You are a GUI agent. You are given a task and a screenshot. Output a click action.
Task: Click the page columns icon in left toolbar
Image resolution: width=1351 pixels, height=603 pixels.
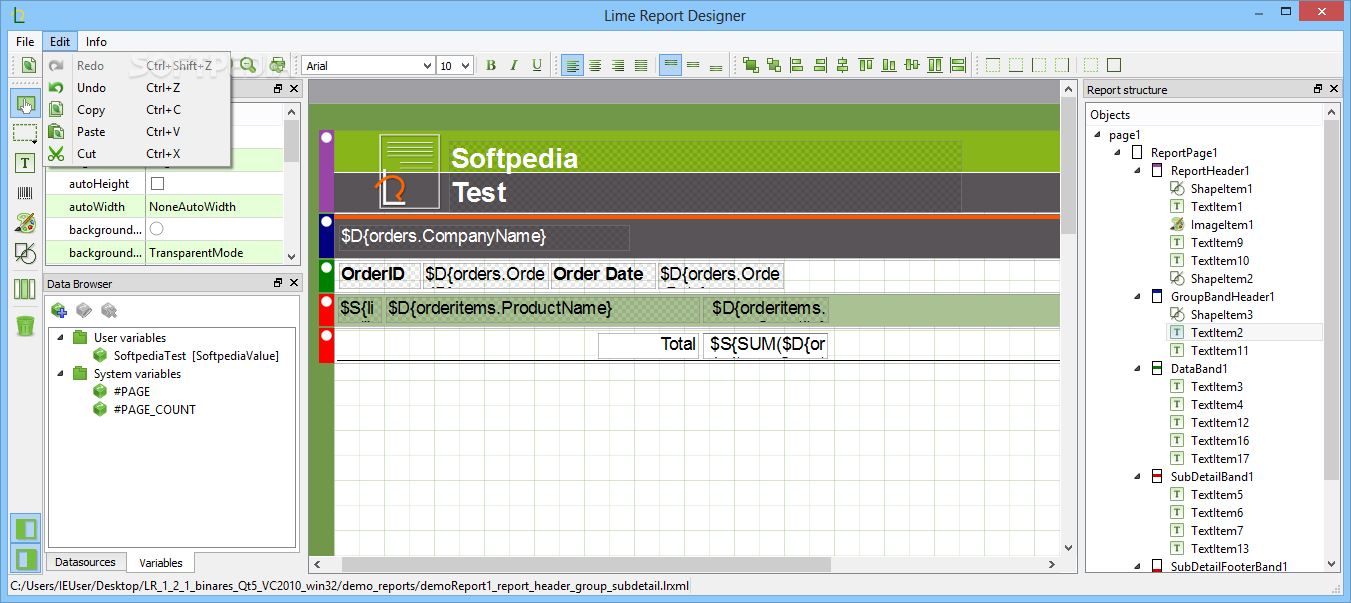point(26,290)
